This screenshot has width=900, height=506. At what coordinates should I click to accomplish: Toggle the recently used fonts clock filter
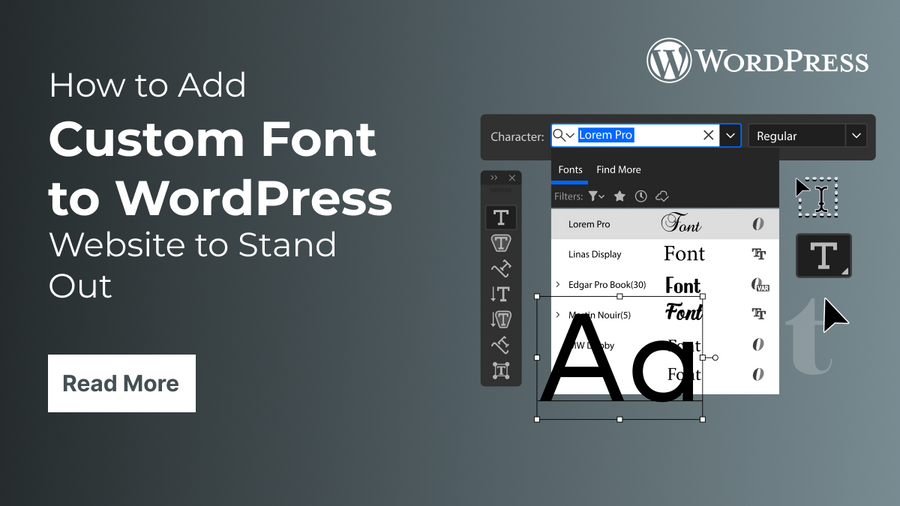pos(641,197)
